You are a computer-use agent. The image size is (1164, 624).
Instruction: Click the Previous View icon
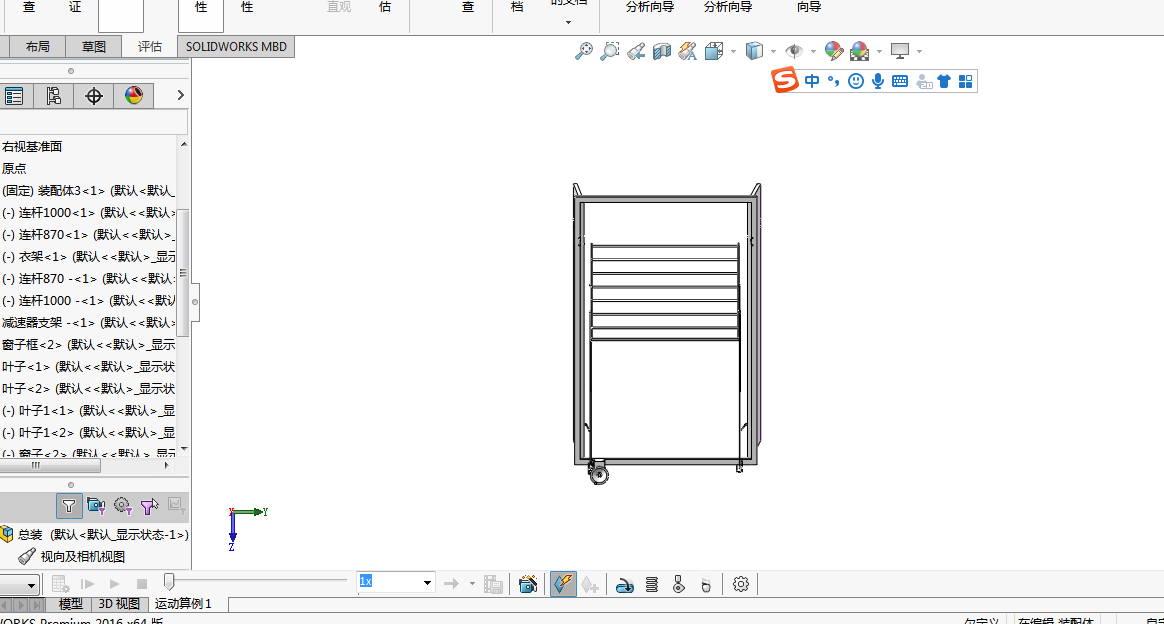click(x=635, y=51)
